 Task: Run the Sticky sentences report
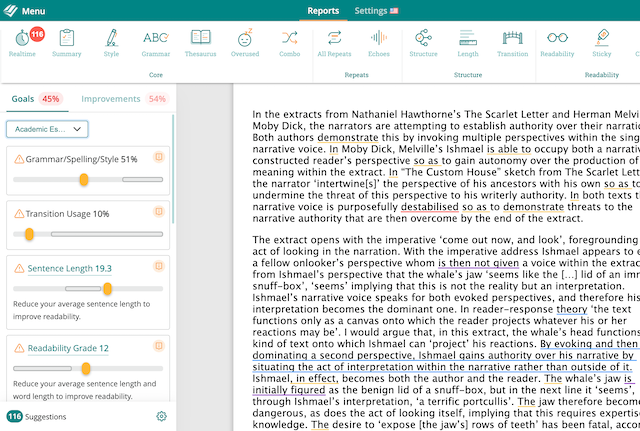602,43
